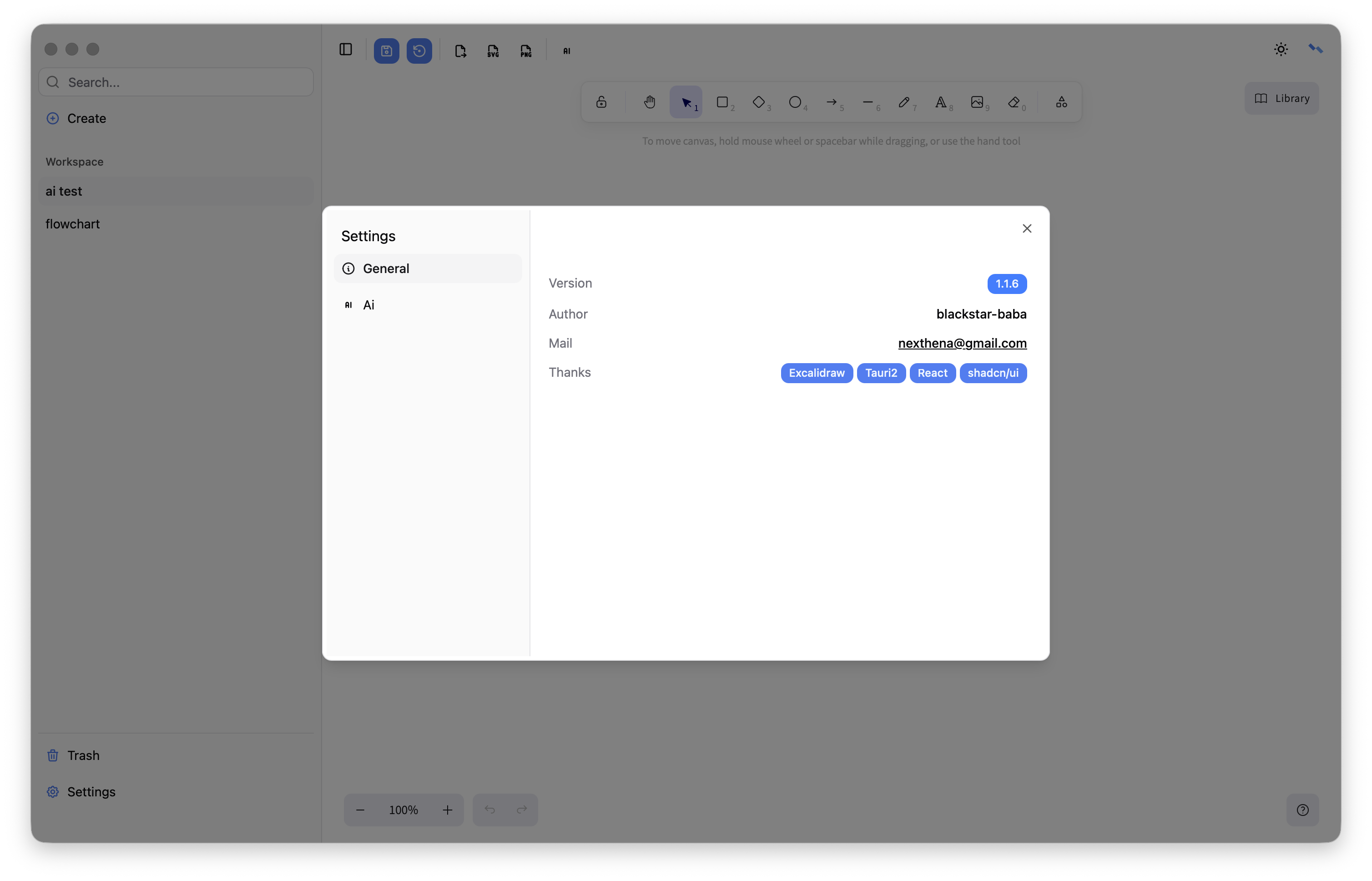The height and width of the screenshot is (881, 1372).
Task: Click the Tauri2 thanks badge
Action: pyautogui.click(x=881, y=373)
